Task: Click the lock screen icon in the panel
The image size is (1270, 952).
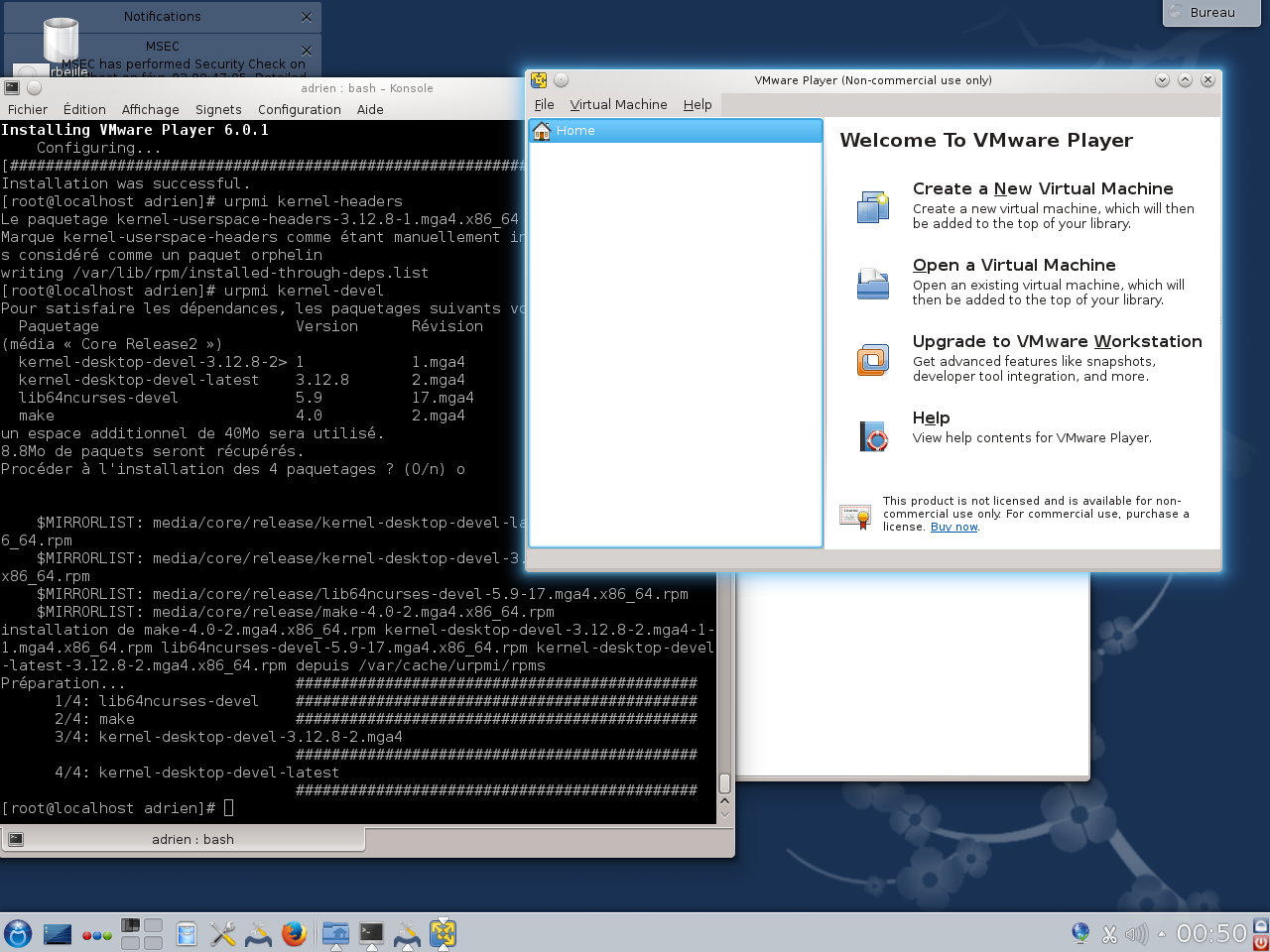Action: (x=1261, y=925)
